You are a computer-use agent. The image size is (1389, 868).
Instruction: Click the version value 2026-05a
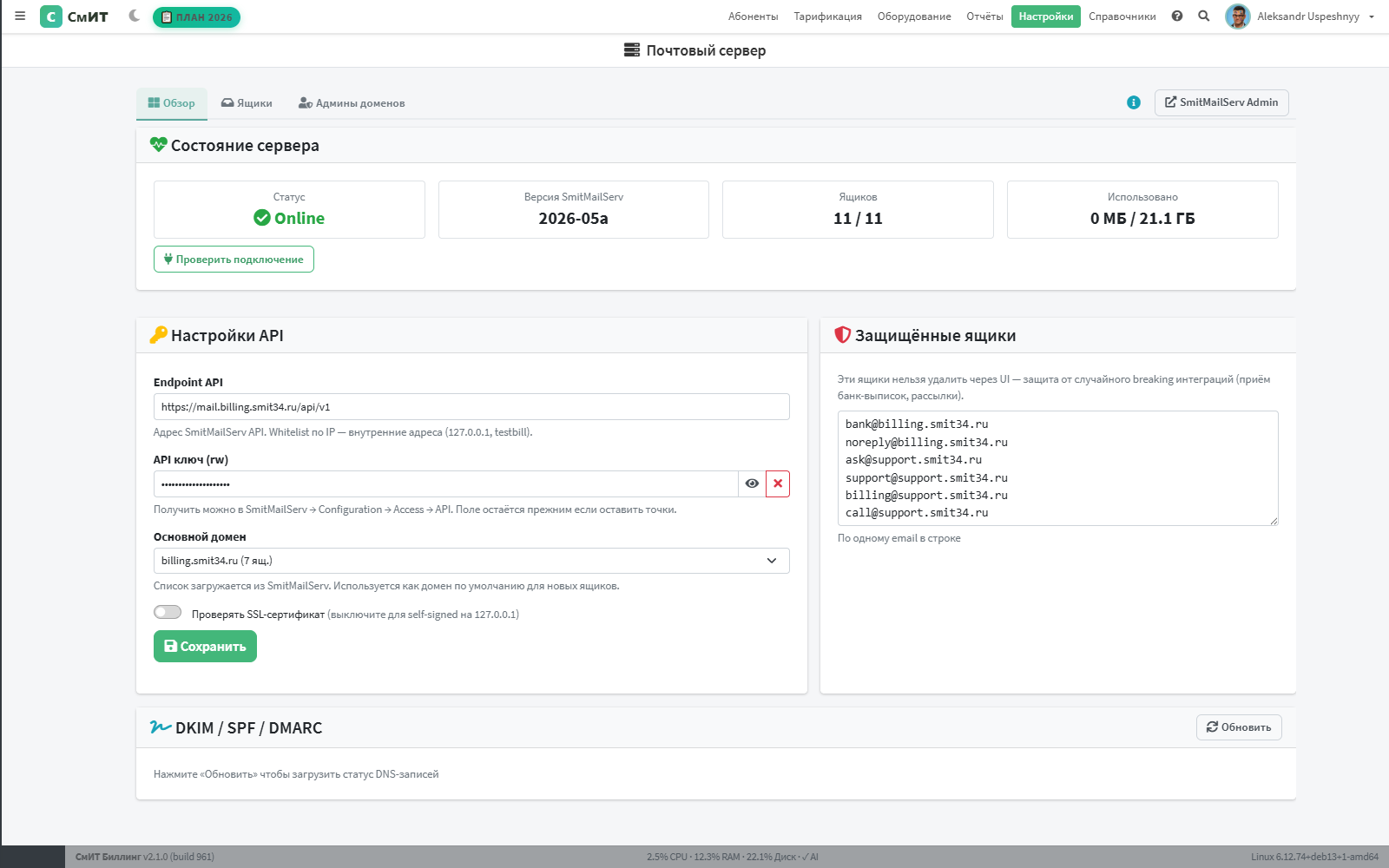click(x=574, y=219)
